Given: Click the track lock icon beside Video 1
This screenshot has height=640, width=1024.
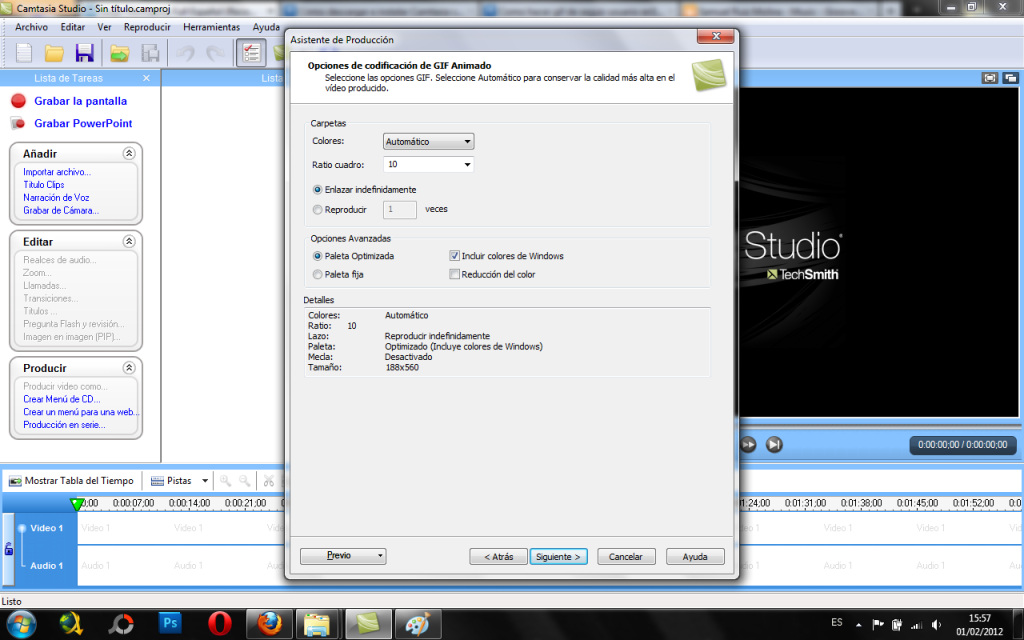Looking at the screenshot, I should click(x=8, y=549).
